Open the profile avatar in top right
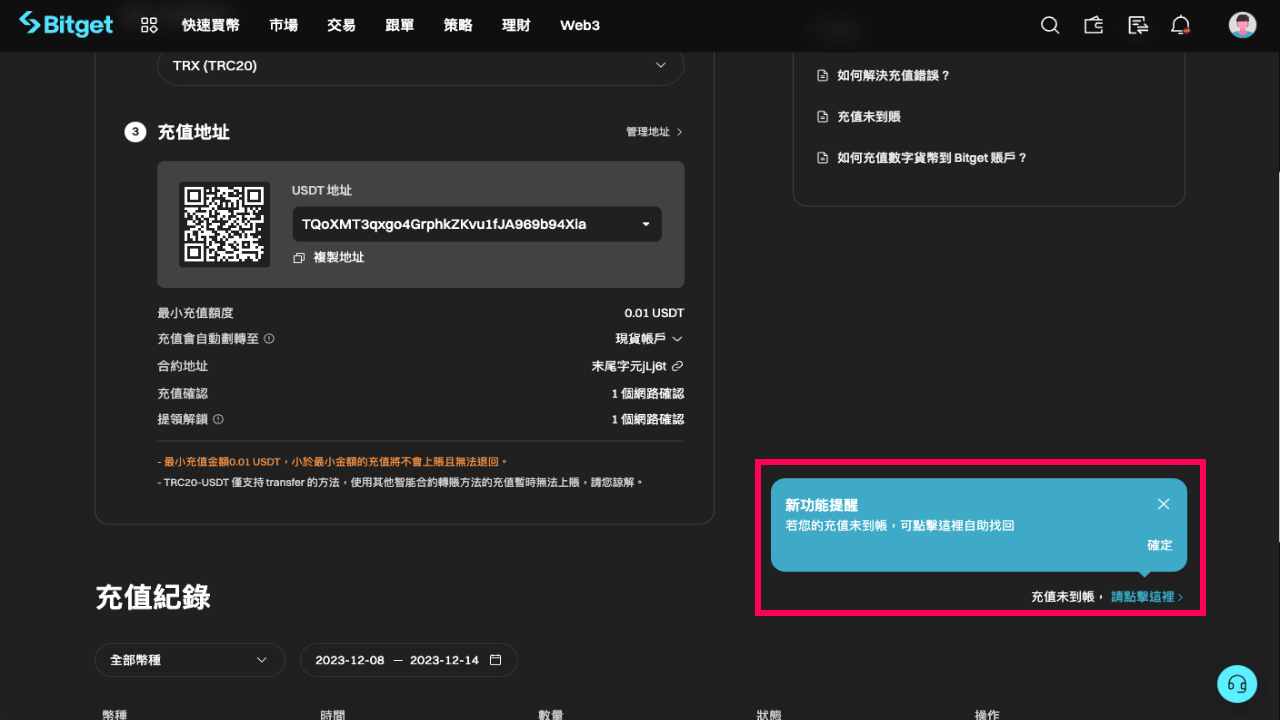 click(x=1242, y=25)
